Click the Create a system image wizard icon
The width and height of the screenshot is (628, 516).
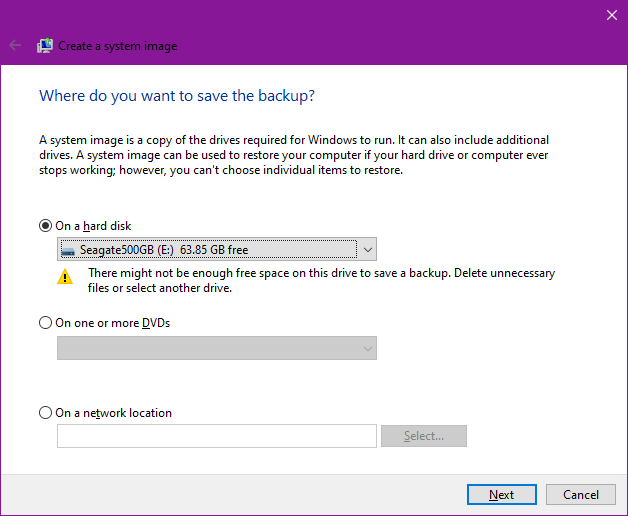pyautogui.click(x=45, y=45)
